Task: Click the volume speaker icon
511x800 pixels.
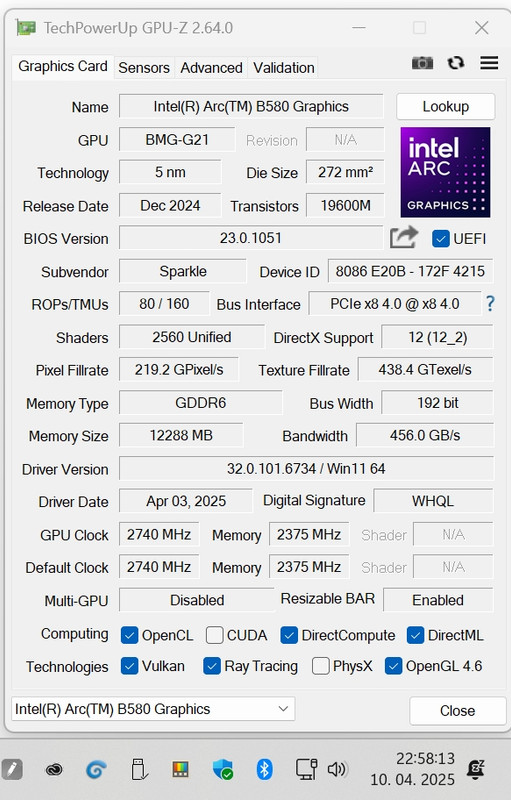Action: (x=337, y=769)
